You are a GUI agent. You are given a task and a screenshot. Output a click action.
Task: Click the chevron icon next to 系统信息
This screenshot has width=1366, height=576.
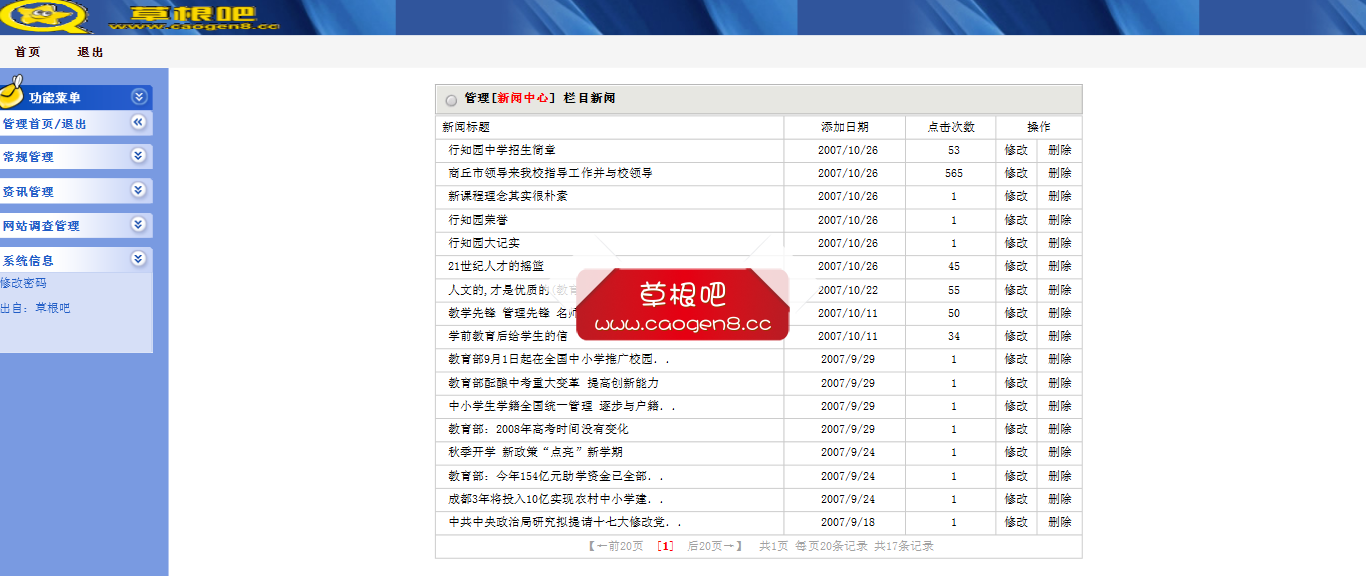138,259
